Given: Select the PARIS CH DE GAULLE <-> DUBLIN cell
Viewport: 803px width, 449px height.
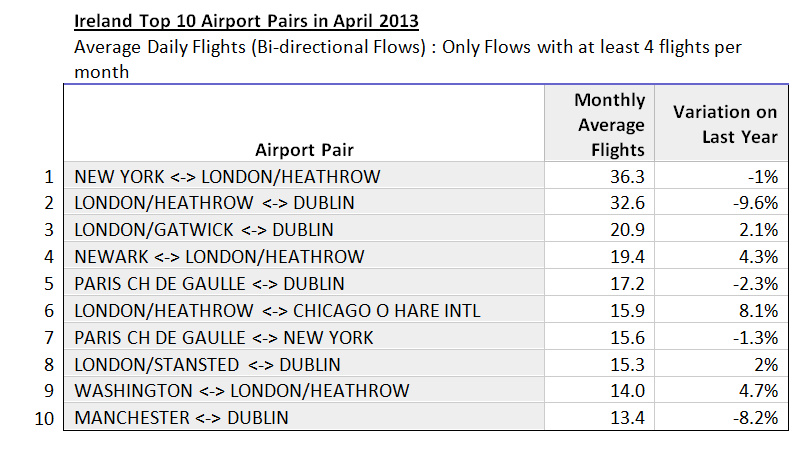Looking at the screenshot, I should (304, 283).
